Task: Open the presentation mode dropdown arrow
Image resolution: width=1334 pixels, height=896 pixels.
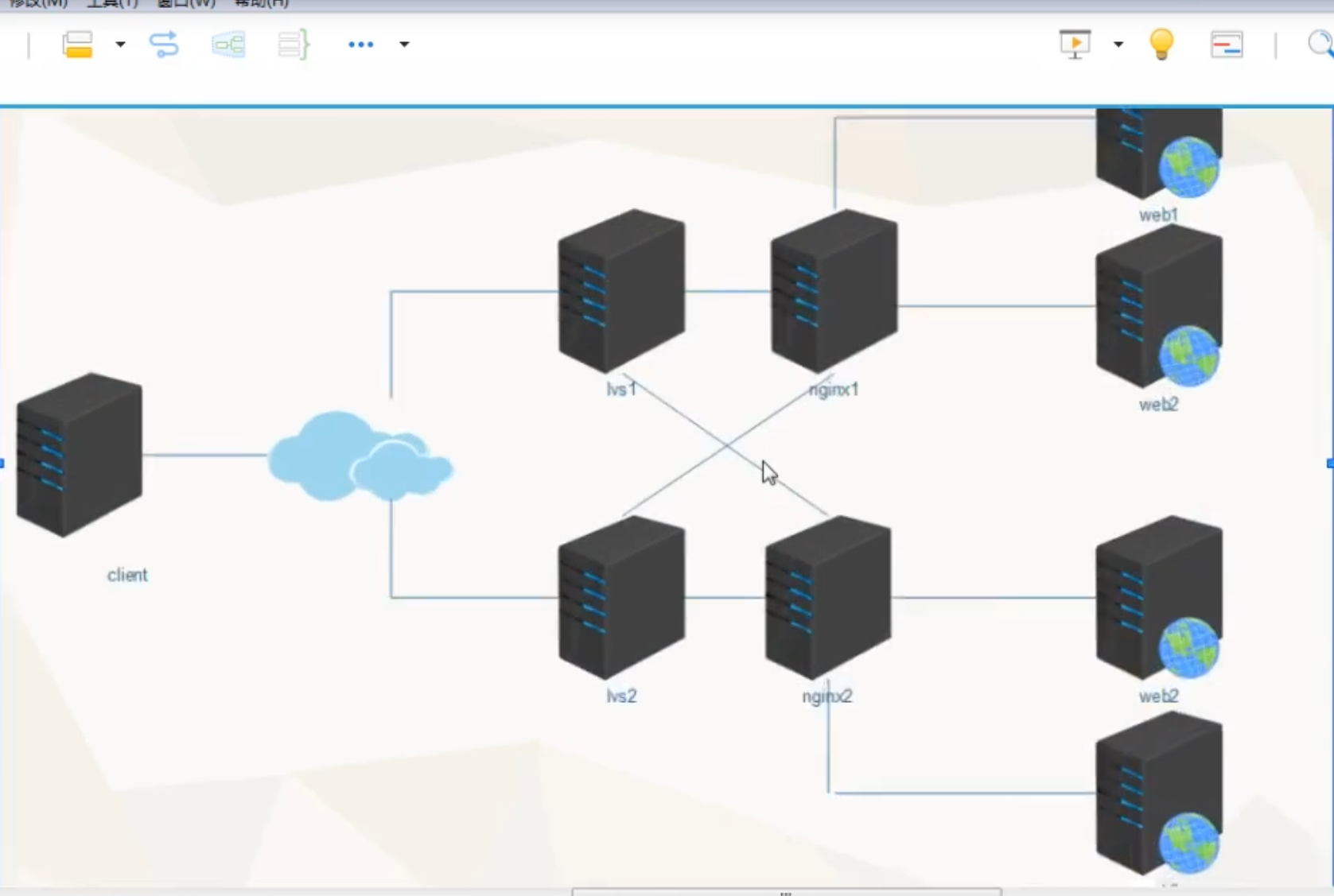Action: [x=1118, y=45]
